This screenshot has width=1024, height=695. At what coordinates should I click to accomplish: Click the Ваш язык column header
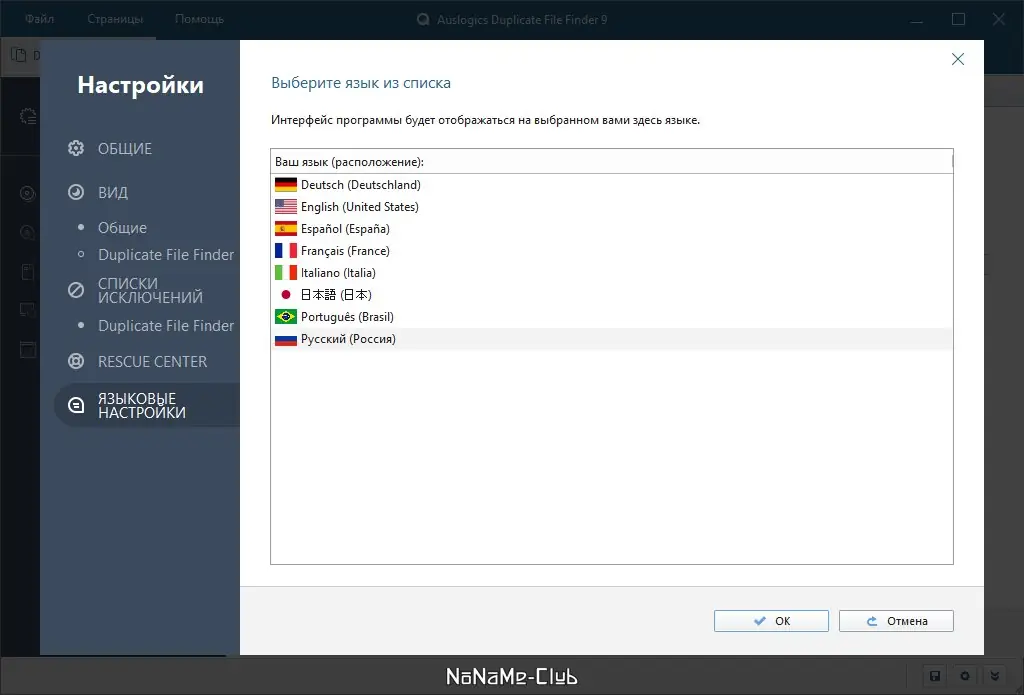point(611,162)
